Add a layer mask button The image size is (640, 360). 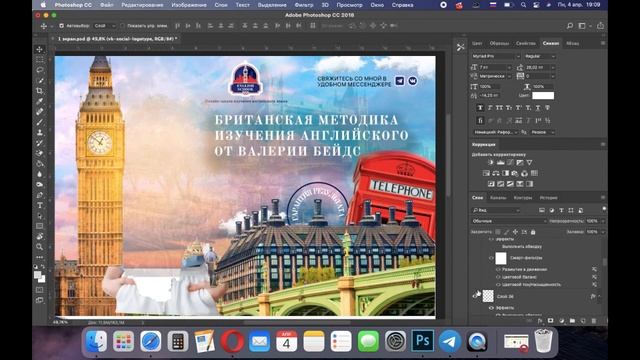pyautogui.click(x=551, y=321)
